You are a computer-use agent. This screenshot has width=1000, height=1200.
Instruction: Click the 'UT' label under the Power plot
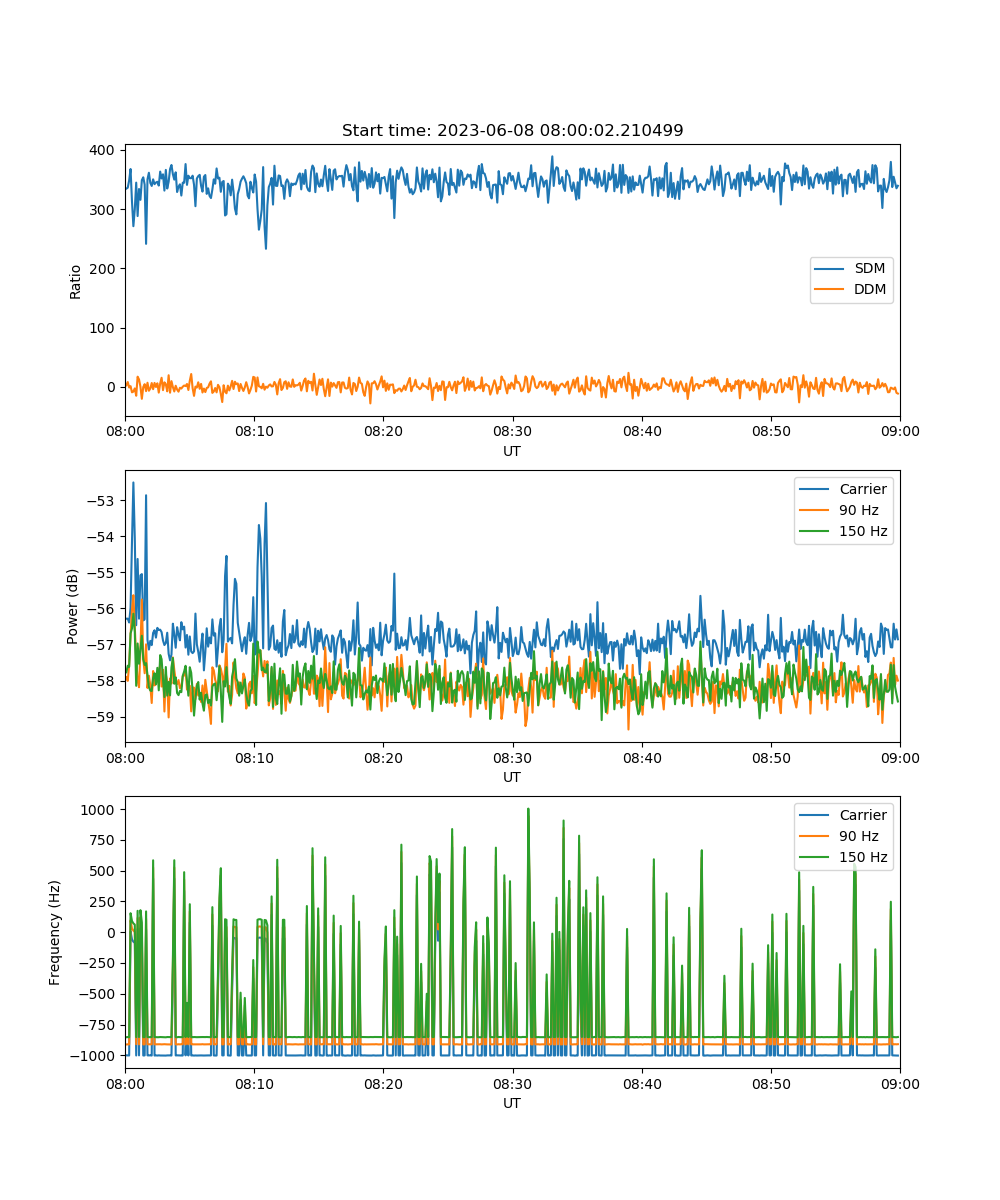tap(512, 777)
